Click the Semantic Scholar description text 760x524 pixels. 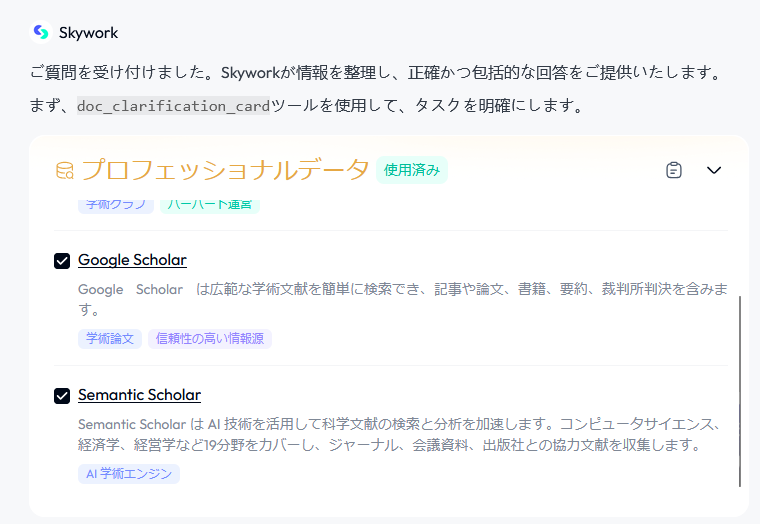pos(398,434)
